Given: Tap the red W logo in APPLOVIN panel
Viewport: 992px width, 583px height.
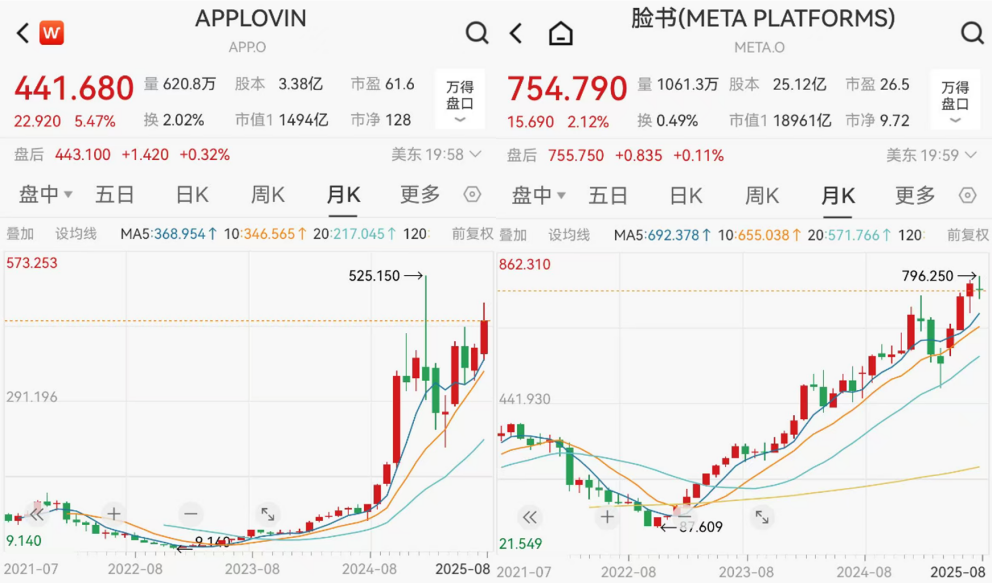Looking at the screenshot, I should coord(51,33).
